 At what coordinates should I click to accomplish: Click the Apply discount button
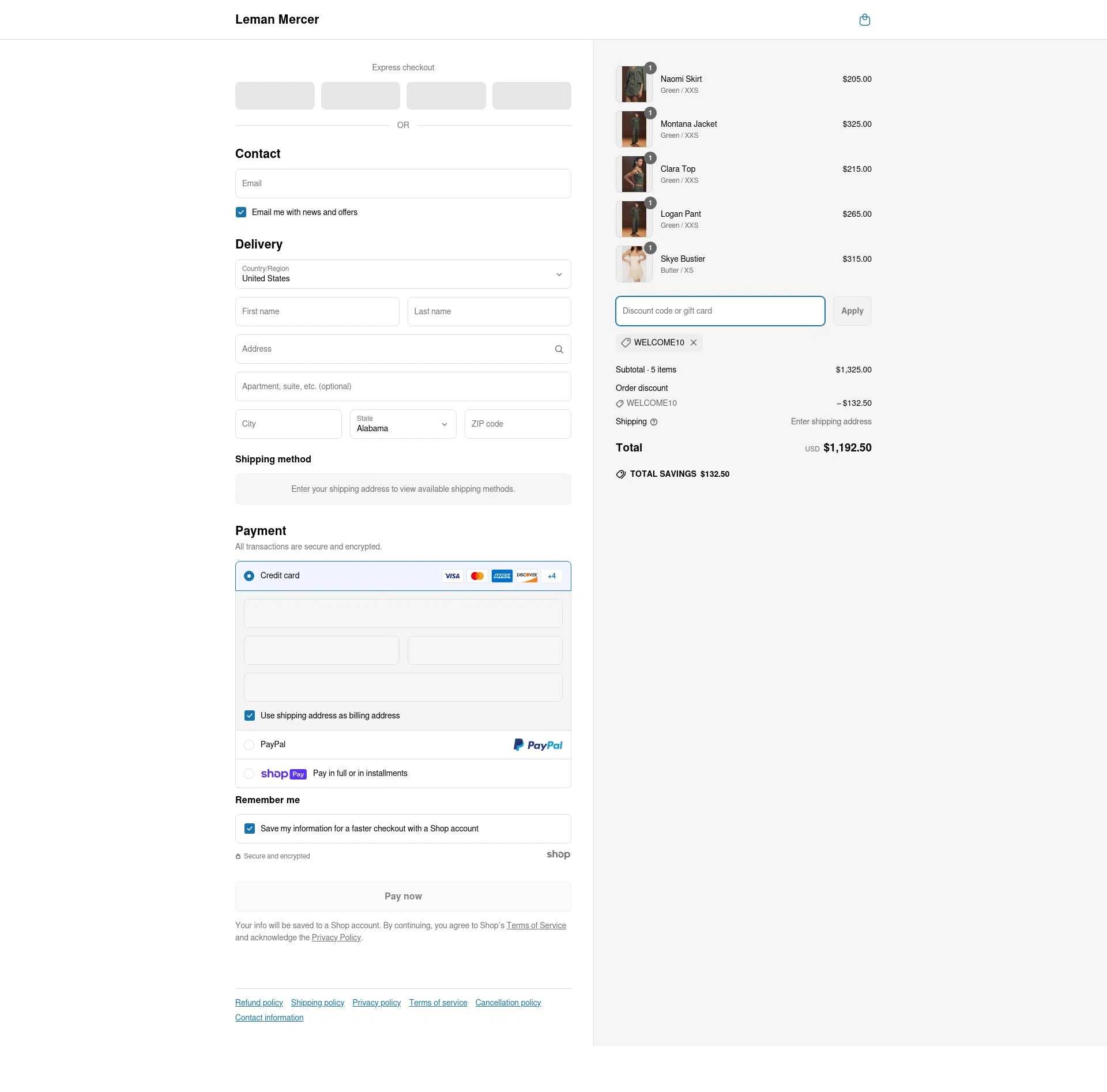tap(852, 311)
